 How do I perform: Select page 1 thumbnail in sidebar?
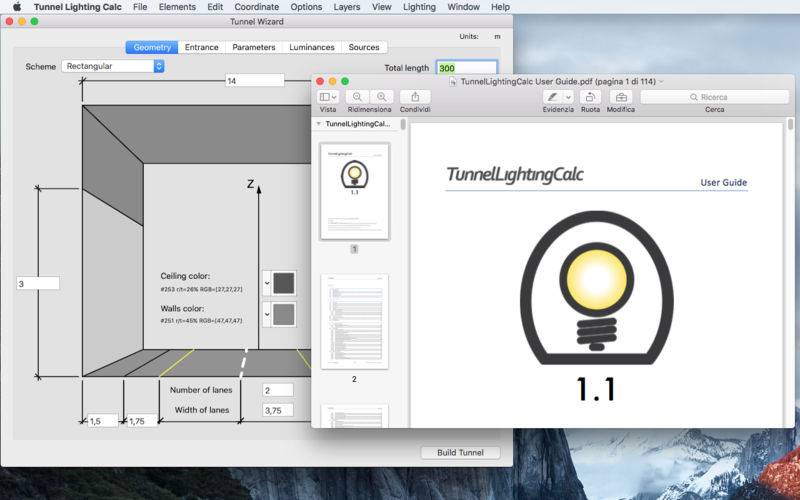pos(355,191)
